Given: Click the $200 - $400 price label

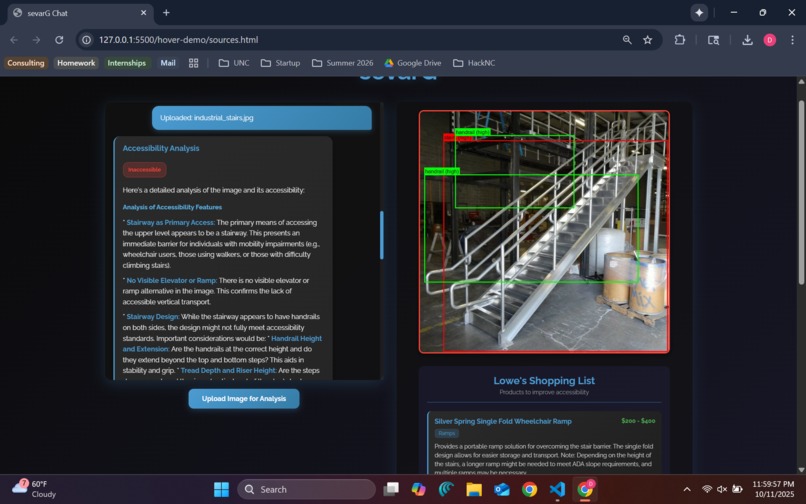Looking at the screenshot, I should (638, 421).
